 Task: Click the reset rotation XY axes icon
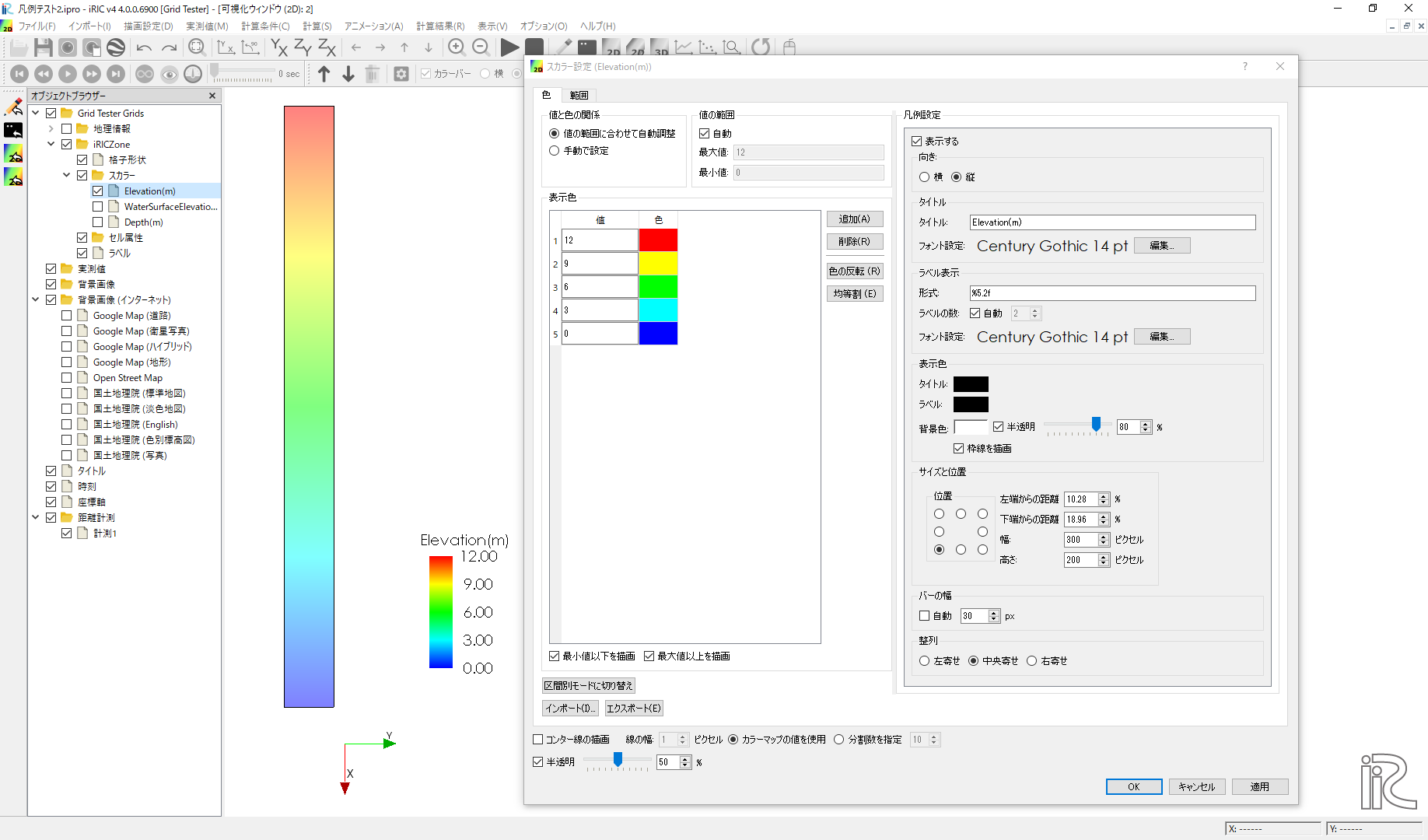coord(226,47)
